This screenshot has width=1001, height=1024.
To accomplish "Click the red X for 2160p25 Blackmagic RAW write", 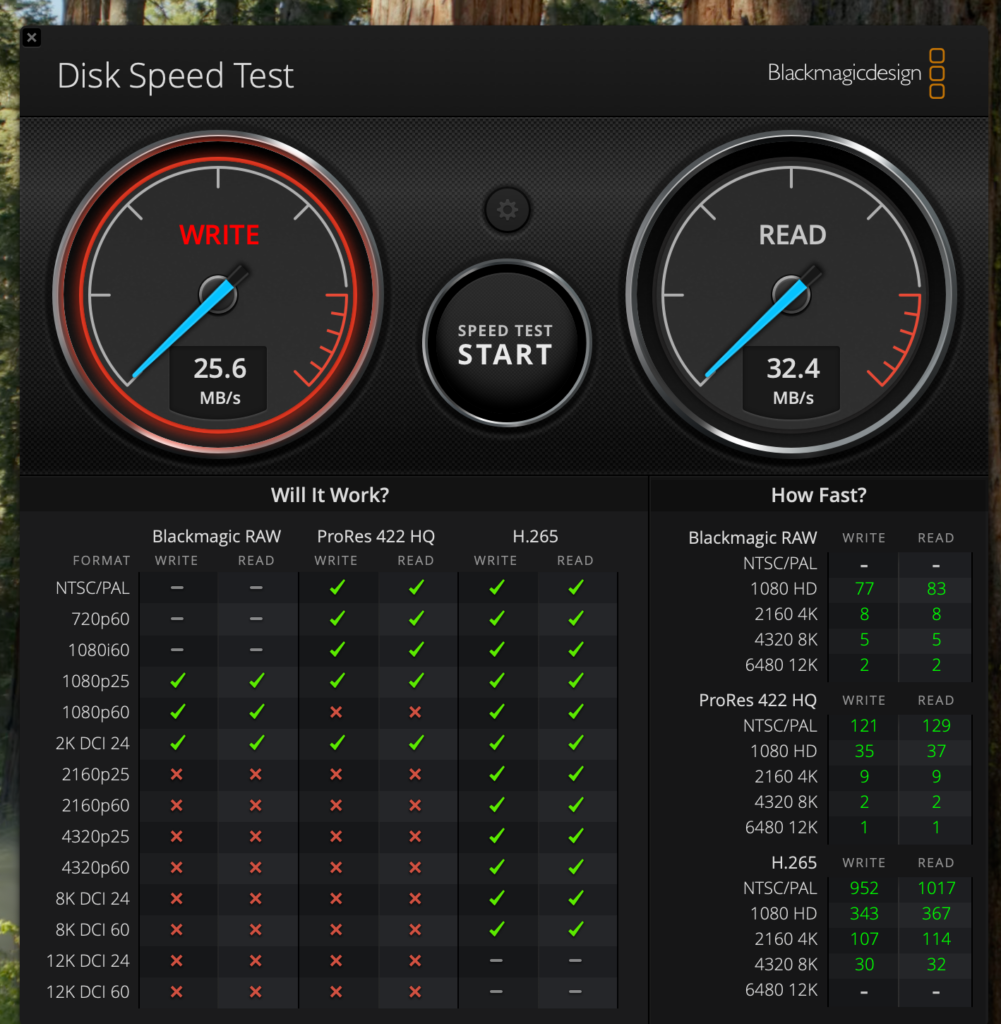I will (x=177, y=774).
